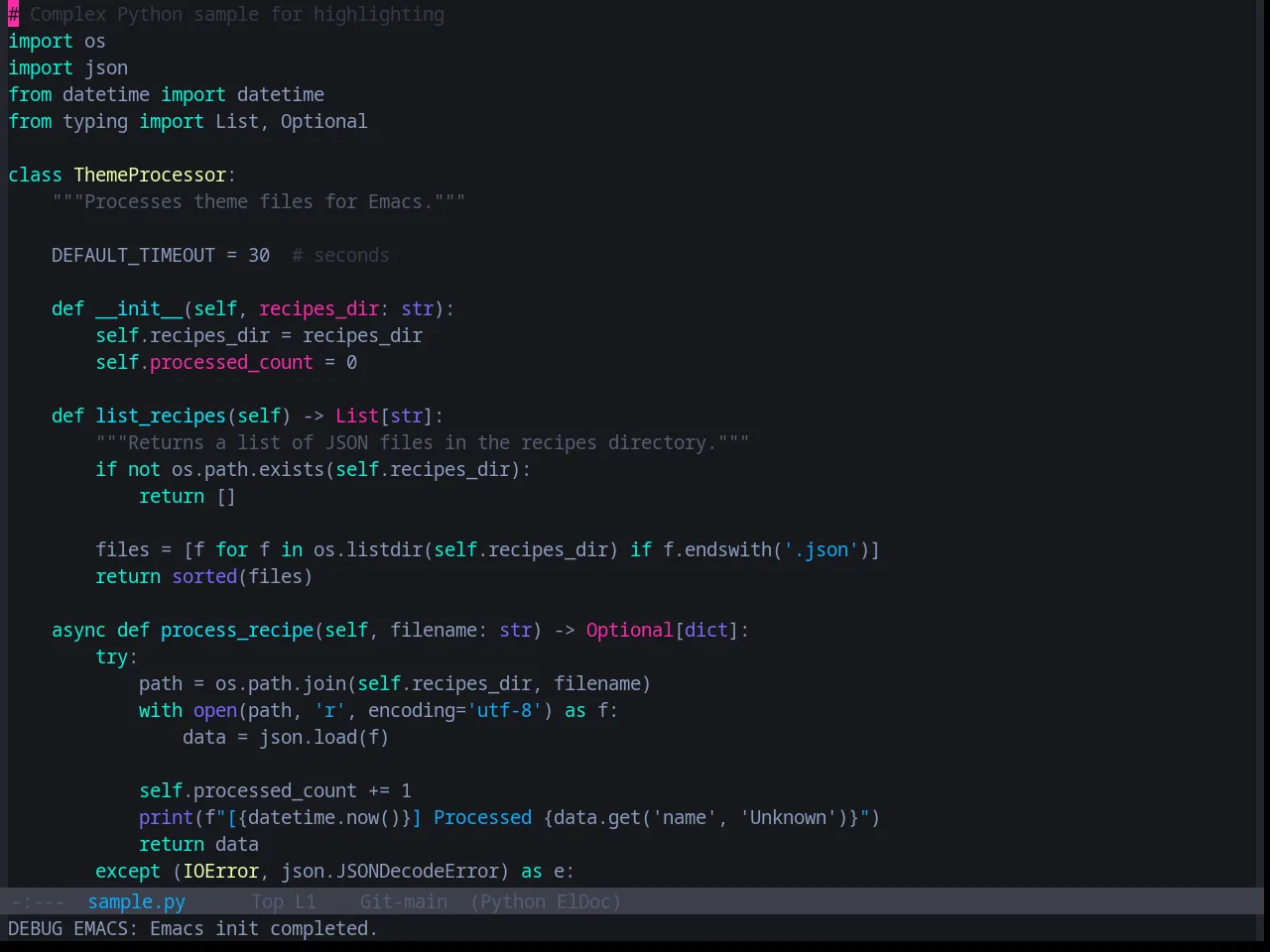This screenshot has width=1270, height=952.
Task: Click 'os.listdir' in the files comprehension
Action: point(368,549)
